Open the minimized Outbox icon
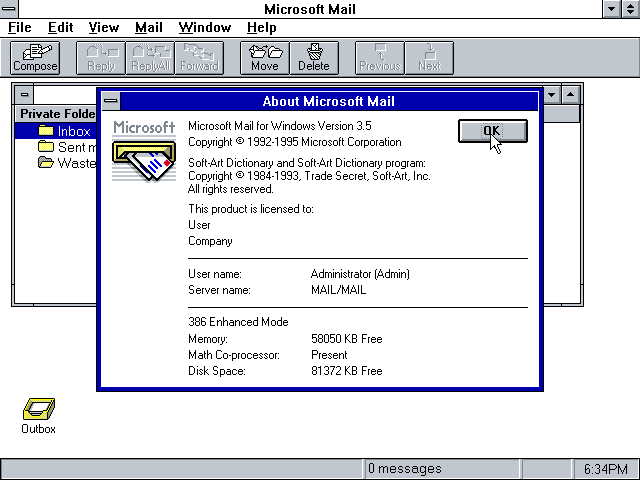 point(38,416)
